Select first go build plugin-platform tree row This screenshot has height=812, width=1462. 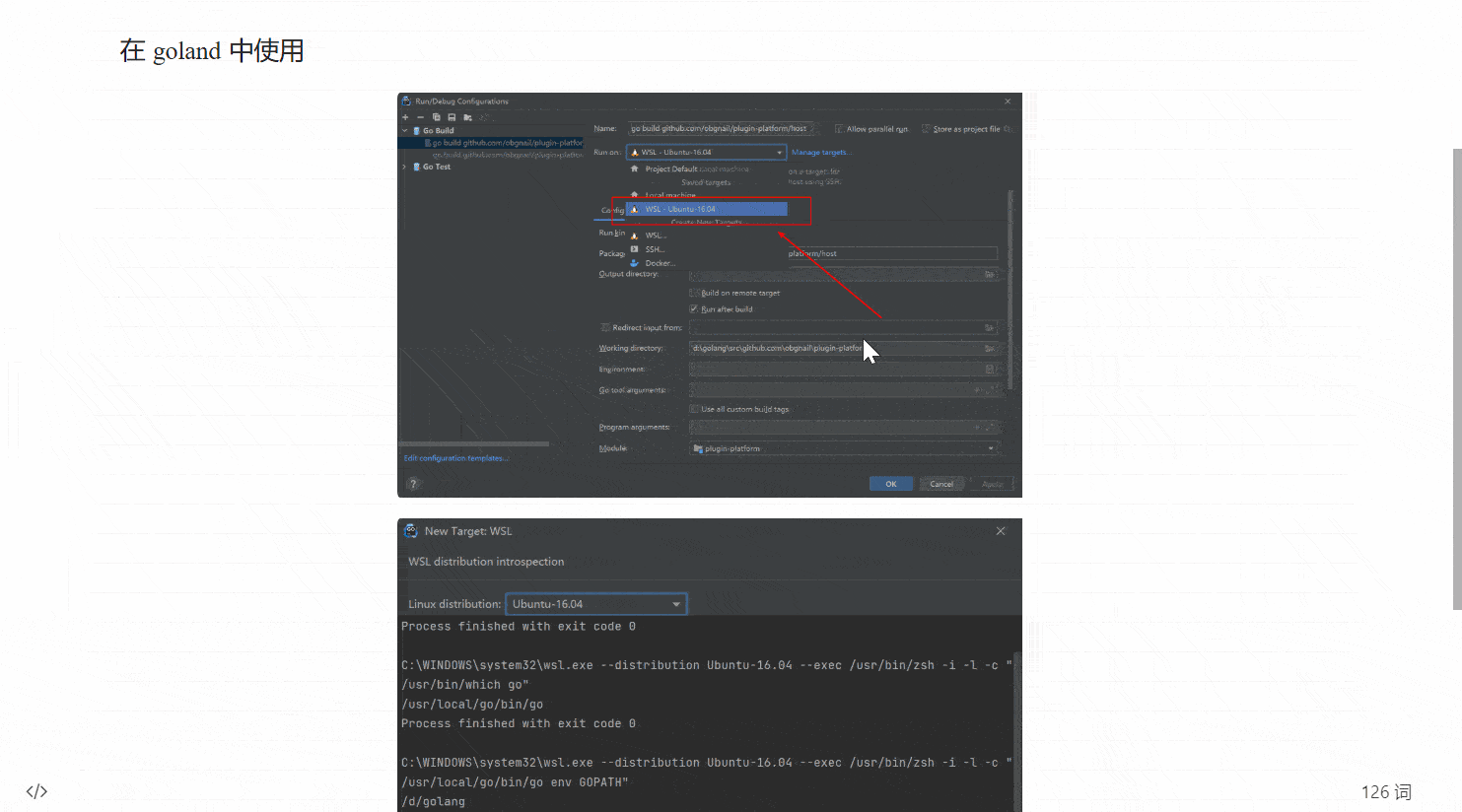pos(491,143)
